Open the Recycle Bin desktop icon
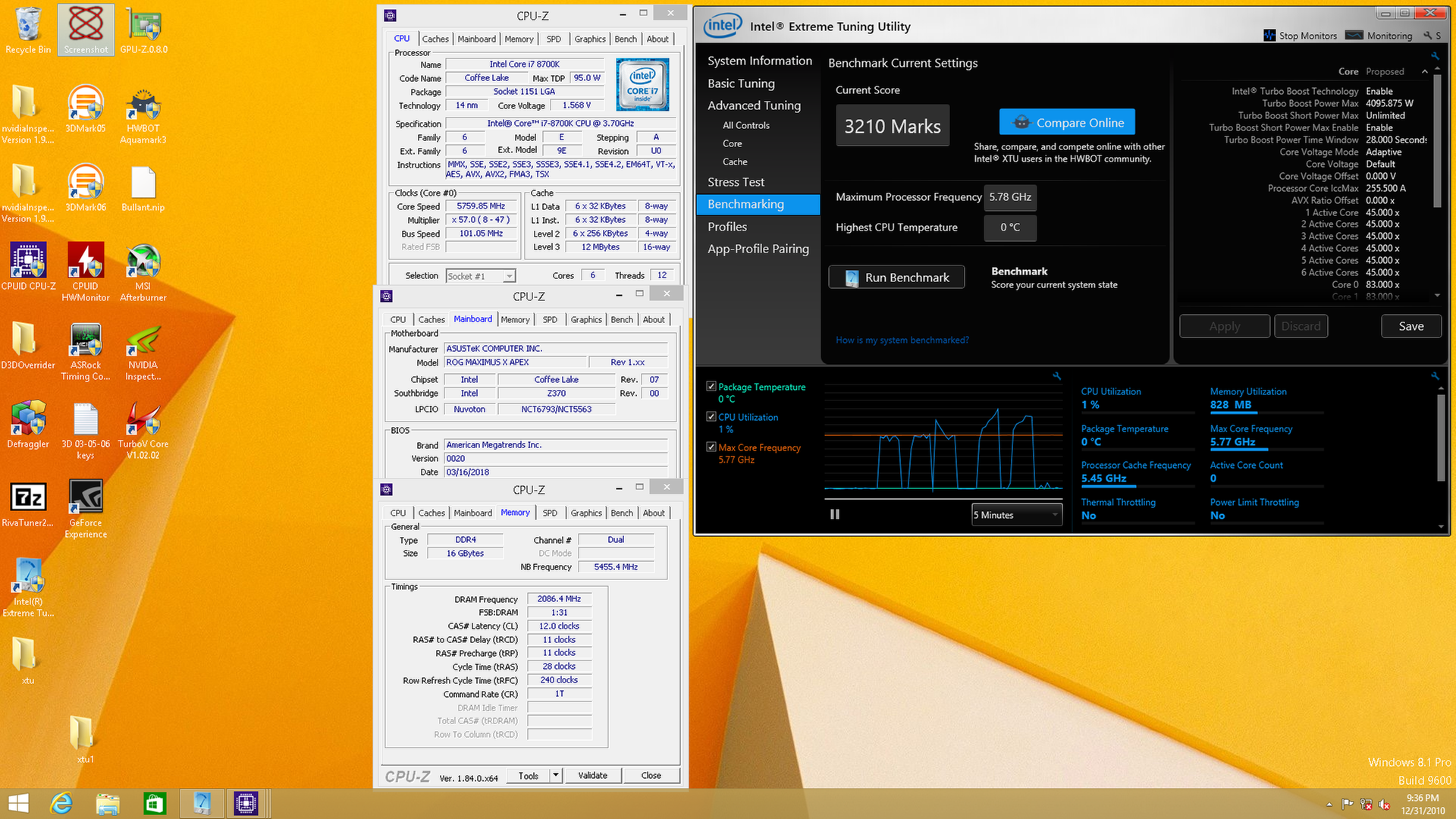The image size is (1456, 819). tap(28, 31)
